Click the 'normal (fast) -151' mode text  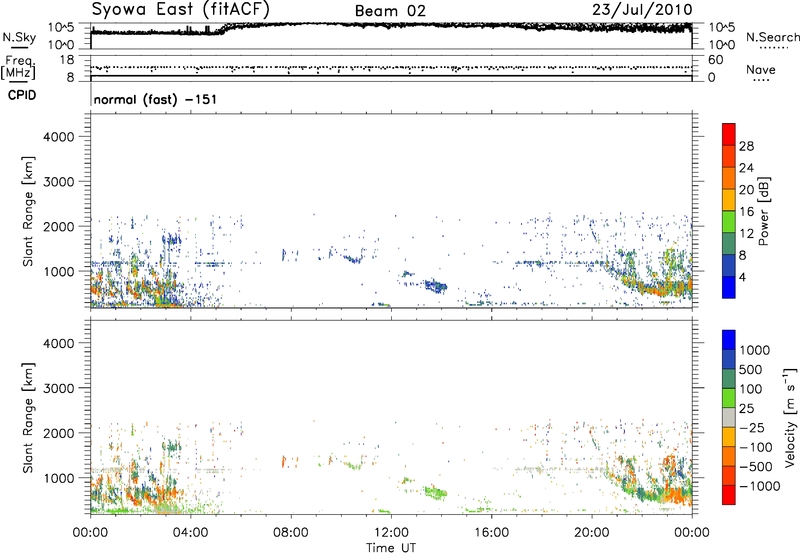tap(155, 99)
